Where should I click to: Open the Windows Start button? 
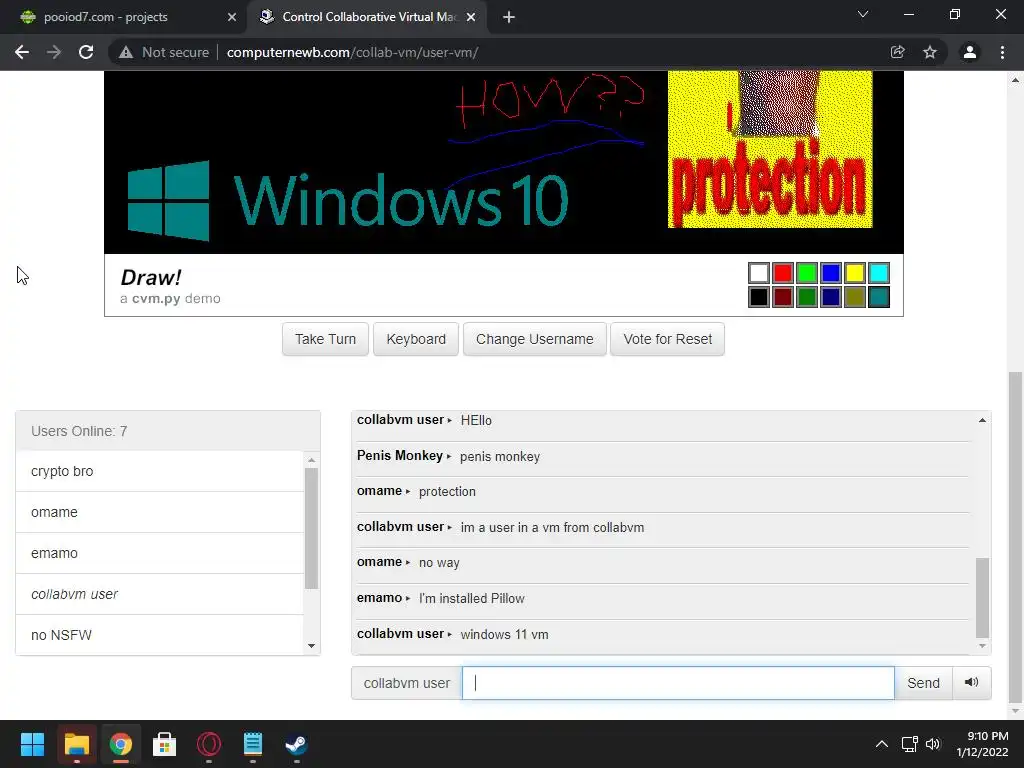pos(32,744)
